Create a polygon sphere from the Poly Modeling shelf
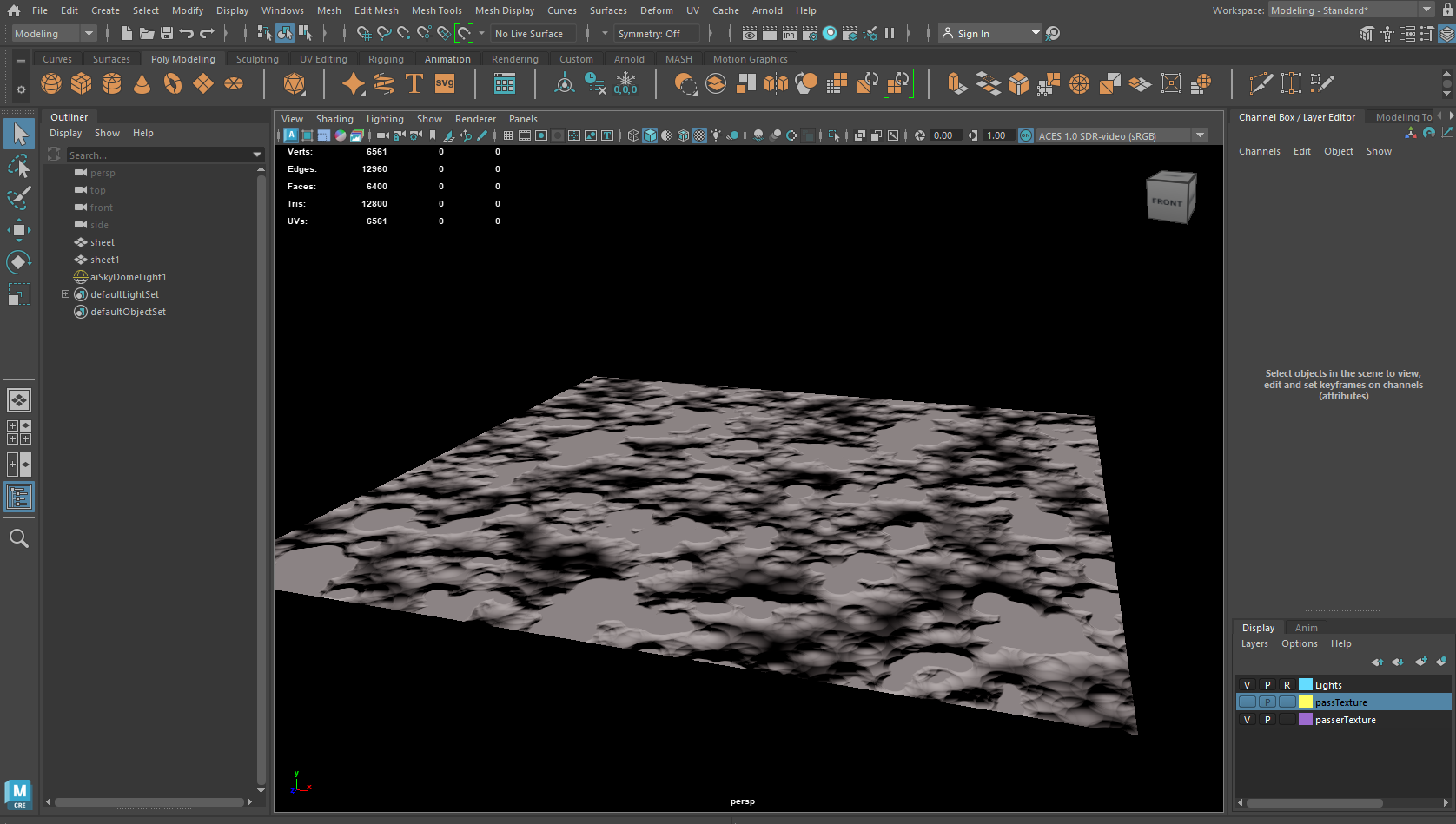This screenshot has width=1456, height=824. click(51, 83)
